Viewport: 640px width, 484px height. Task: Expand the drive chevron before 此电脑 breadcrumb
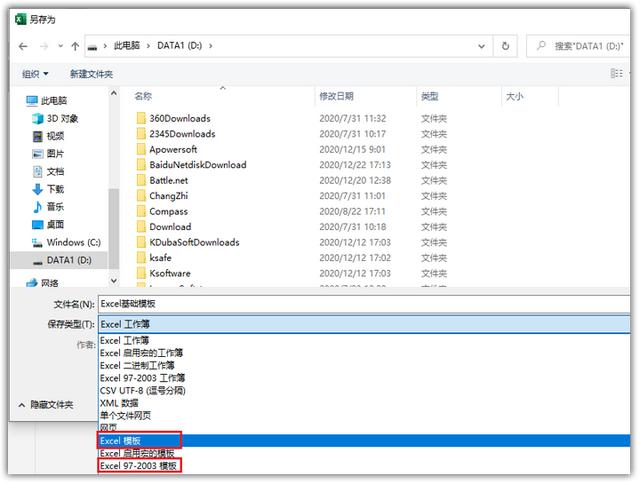click(105, 46)
